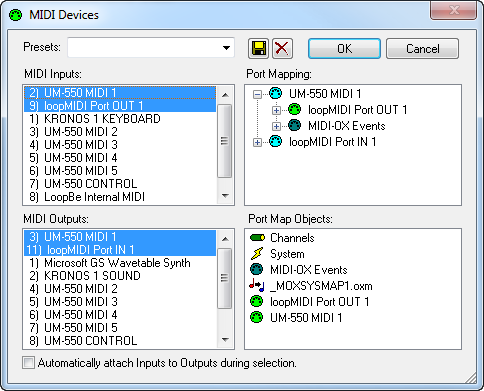Click the Channels icon in Port Map Objects
The height and width of the screenshot is (391, 484).
[257, 238]
